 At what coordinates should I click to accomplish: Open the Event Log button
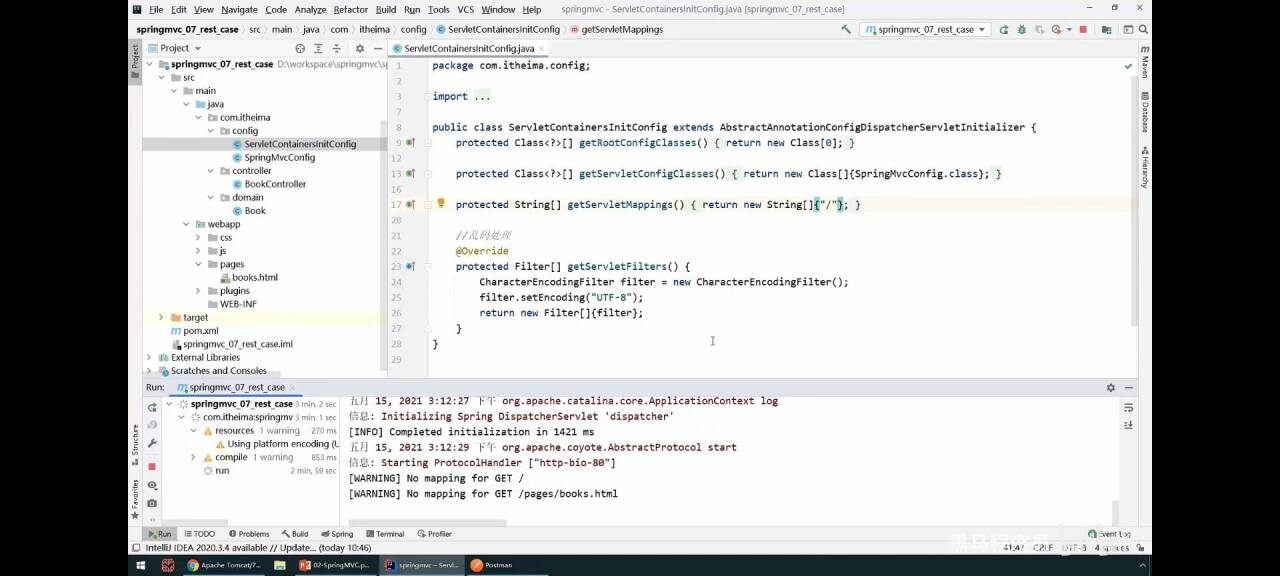tap(1111, 534)
